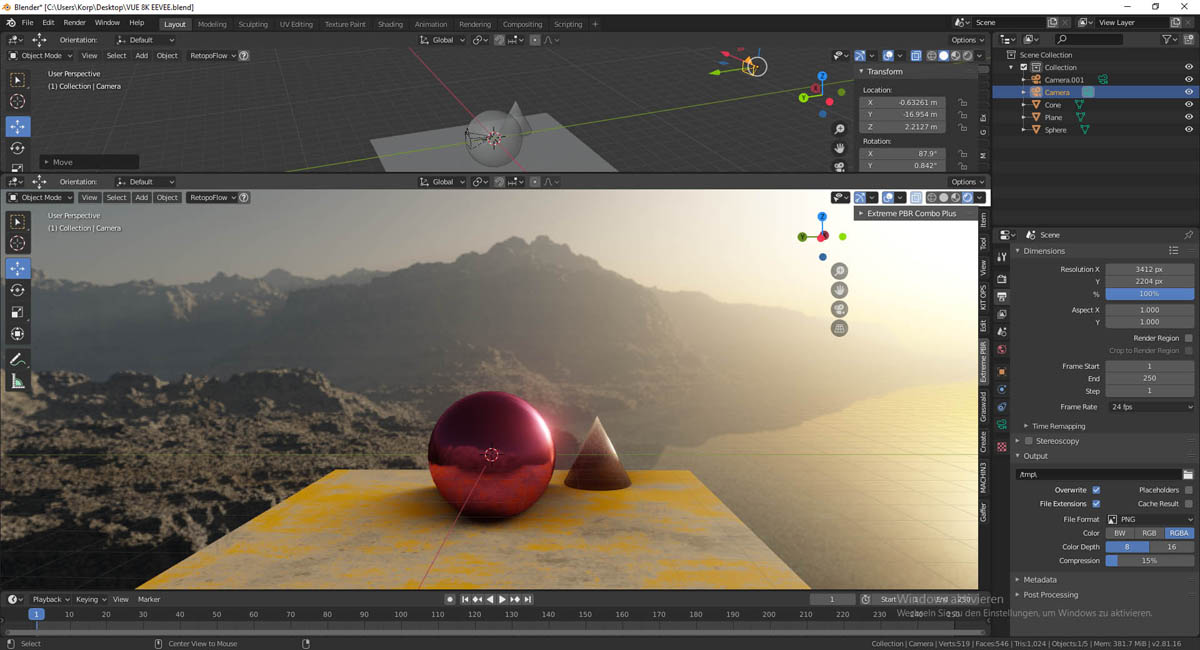Open the Graswald sidebar tab
Image resolution: width=1200 pixels, height=650 pixels.
[983, 405]
